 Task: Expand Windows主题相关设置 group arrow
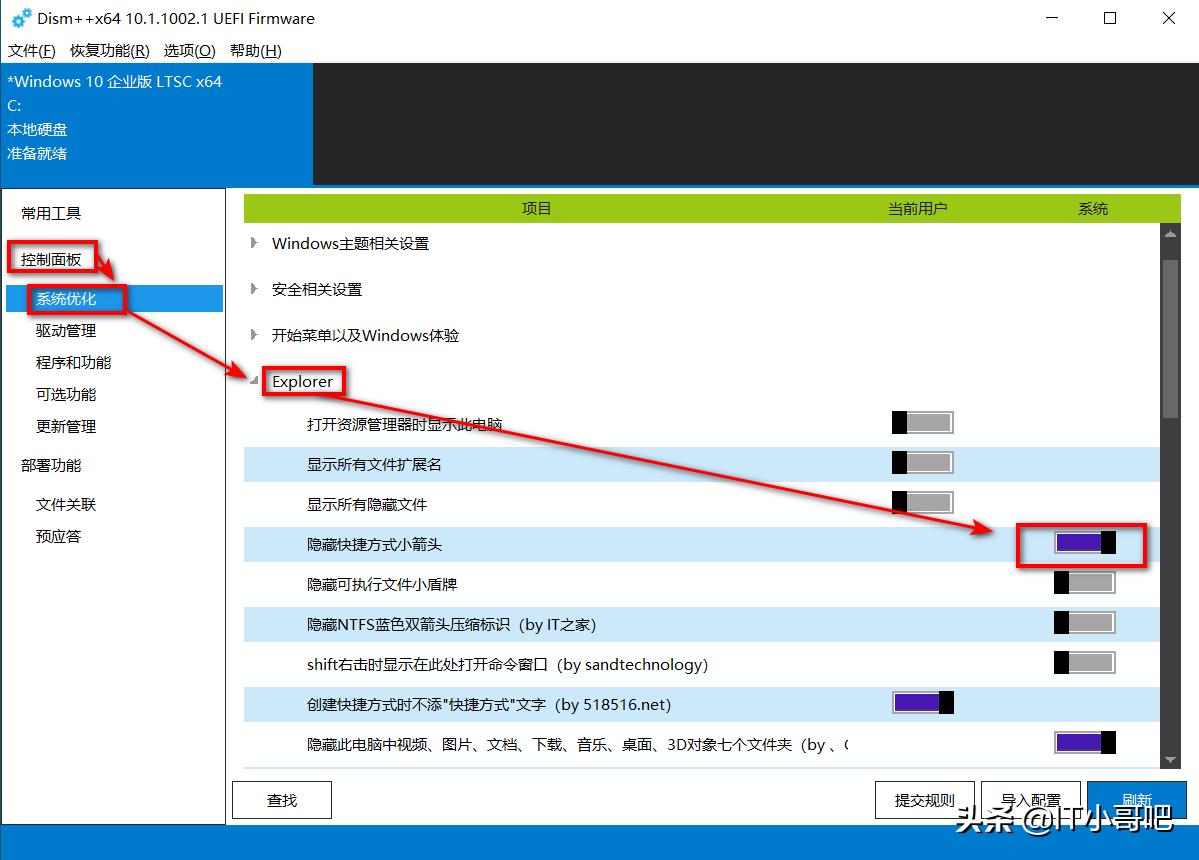click(x=254, y=243)
